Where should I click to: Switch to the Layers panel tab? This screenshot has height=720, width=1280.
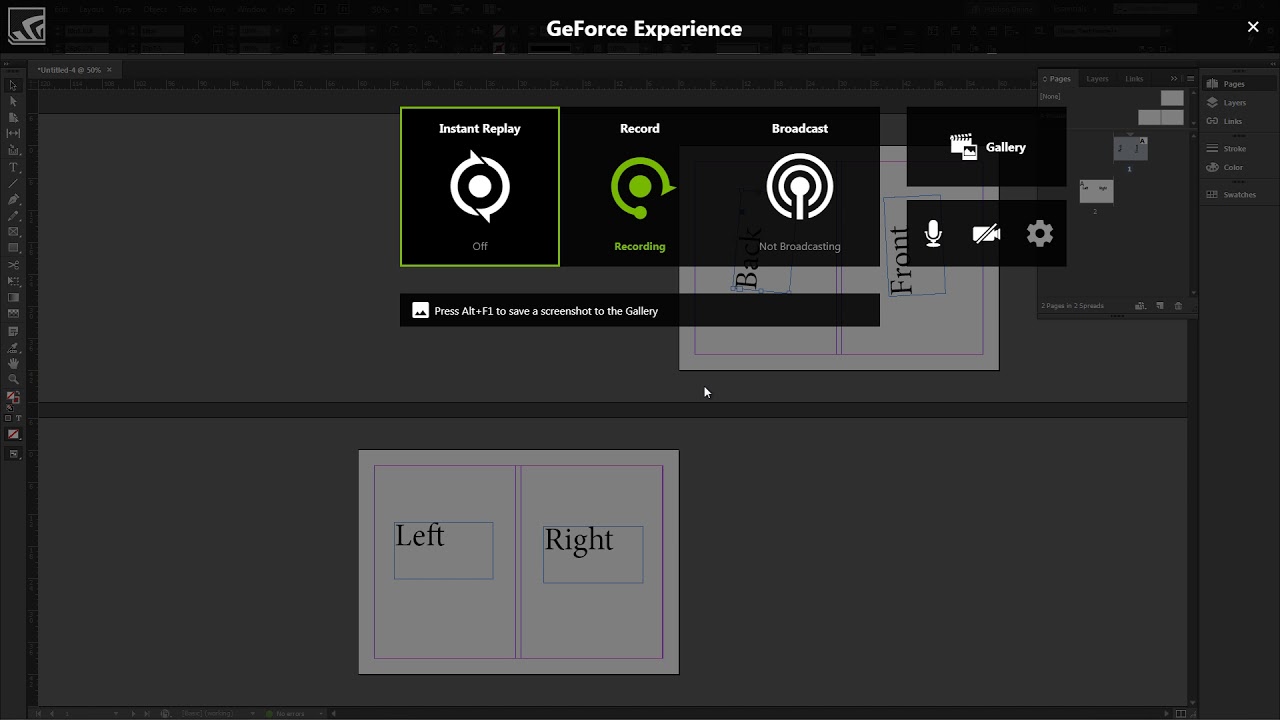point(1097,79)
